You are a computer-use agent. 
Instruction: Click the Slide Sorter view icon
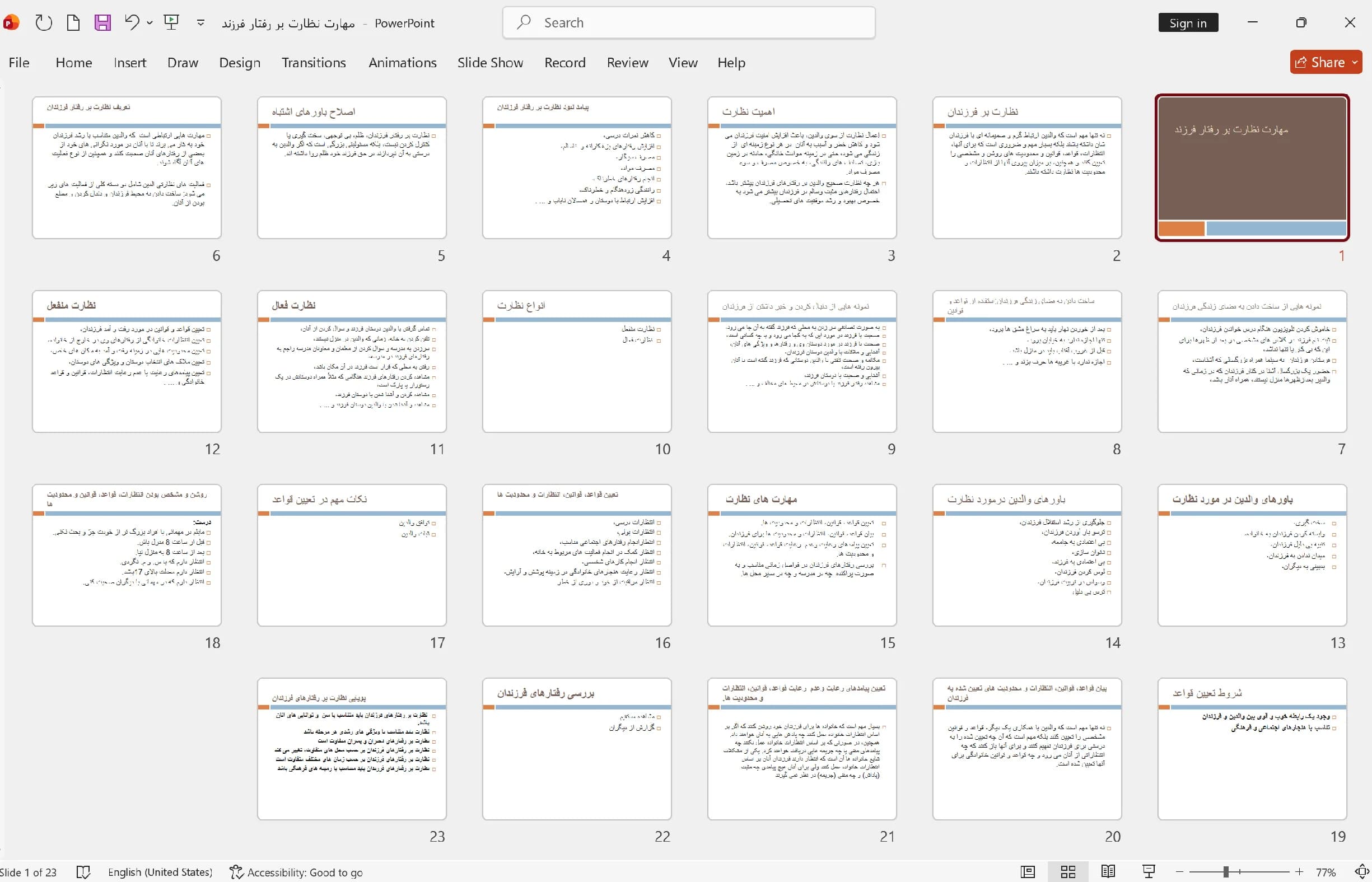coord(1068,872)
